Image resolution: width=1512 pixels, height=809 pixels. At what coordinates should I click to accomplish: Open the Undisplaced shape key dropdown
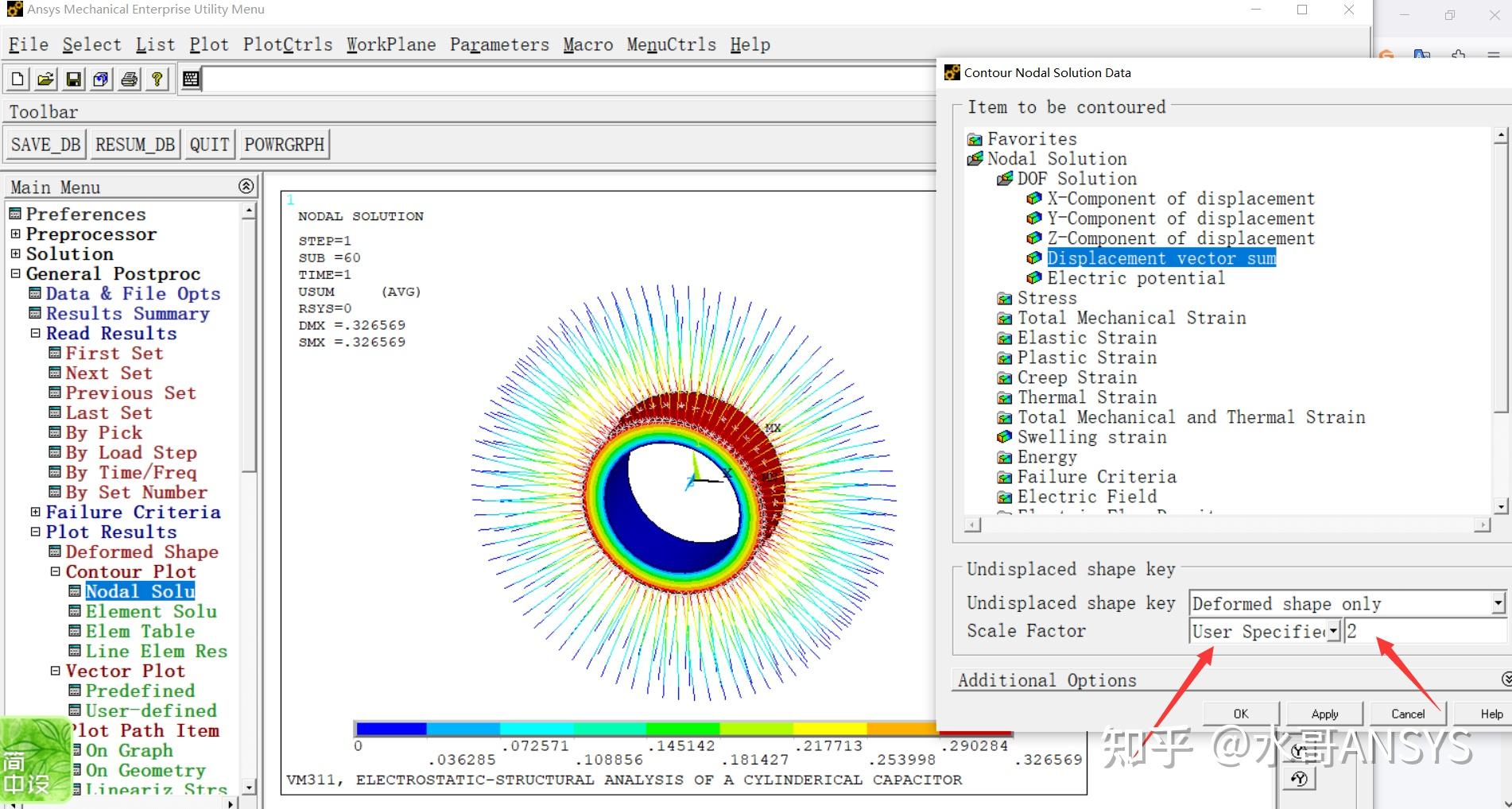pyautogui.click(x=1498, y=603)
